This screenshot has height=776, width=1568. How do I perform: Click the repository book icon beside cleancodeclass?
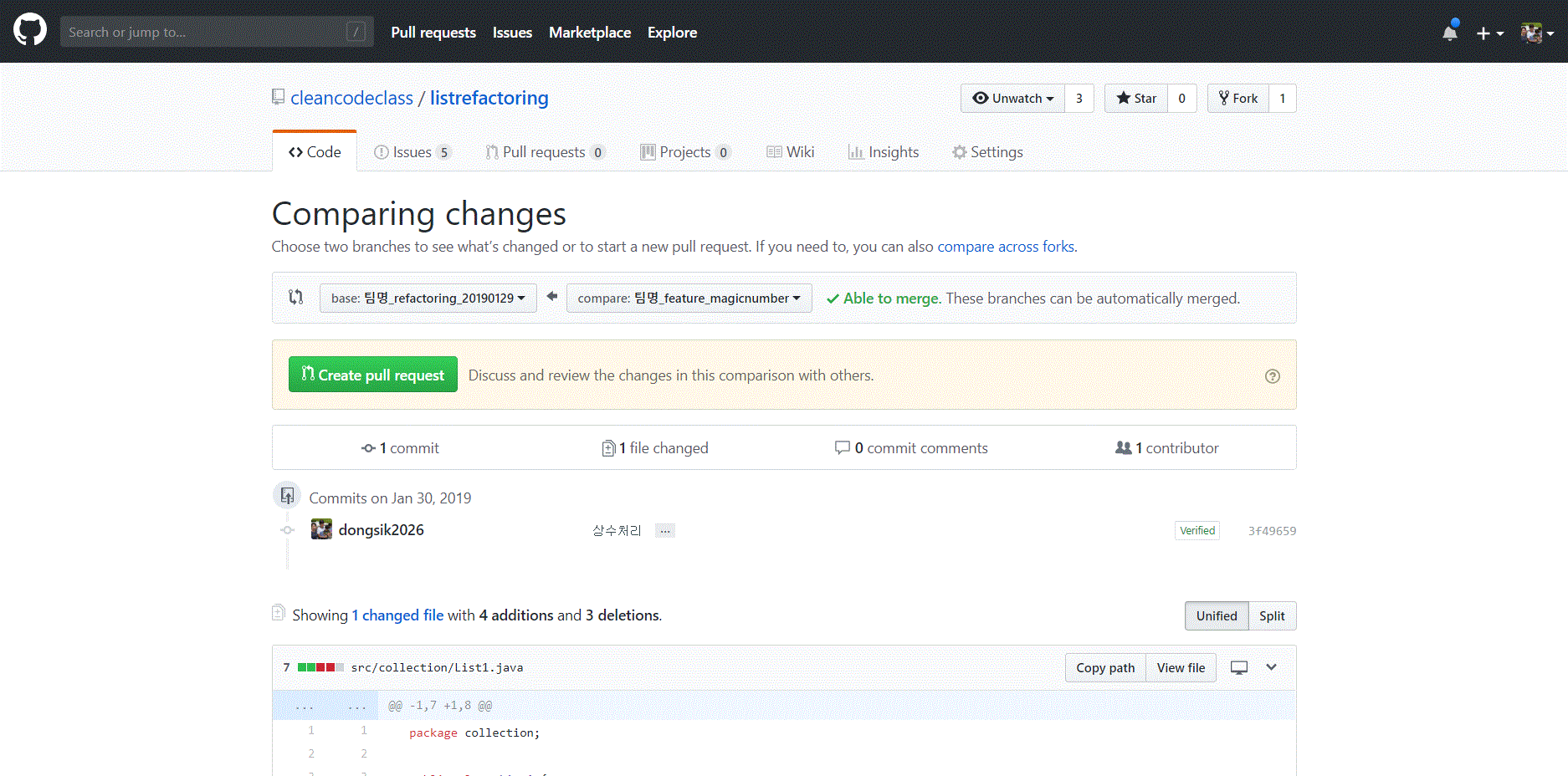[278, 96]
